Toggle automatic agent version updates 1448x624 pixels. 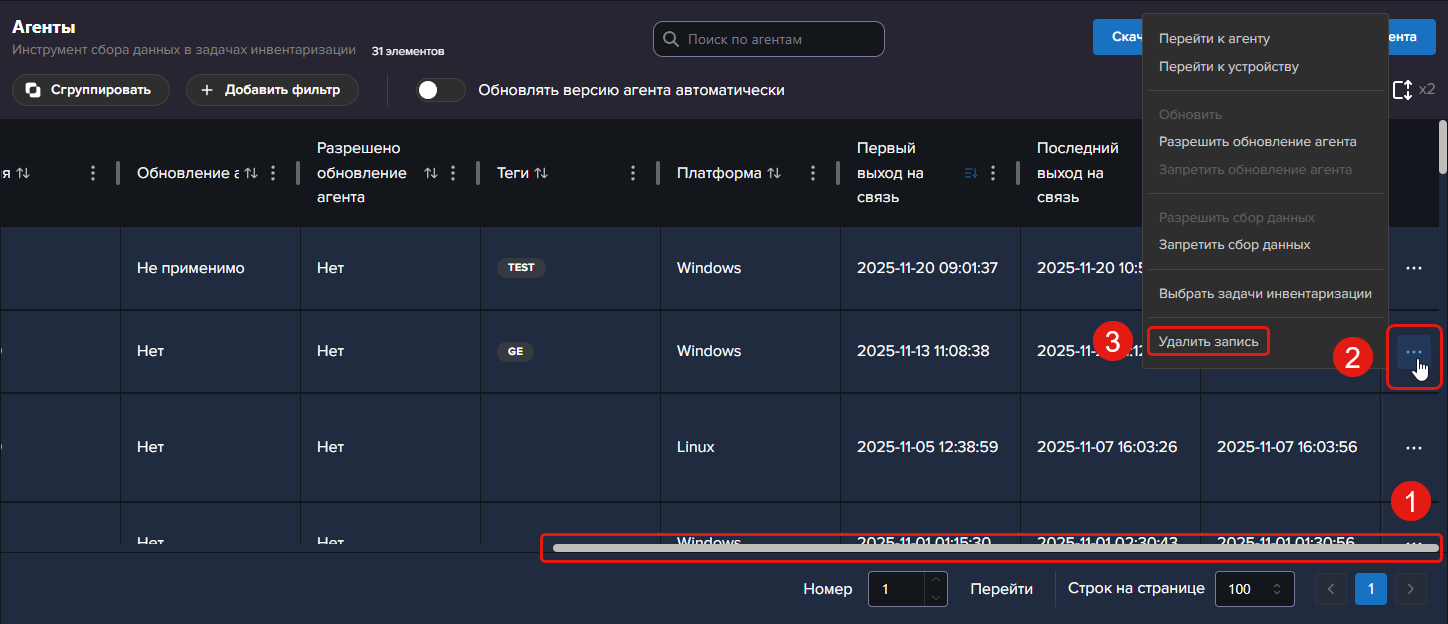pos(441,90)
